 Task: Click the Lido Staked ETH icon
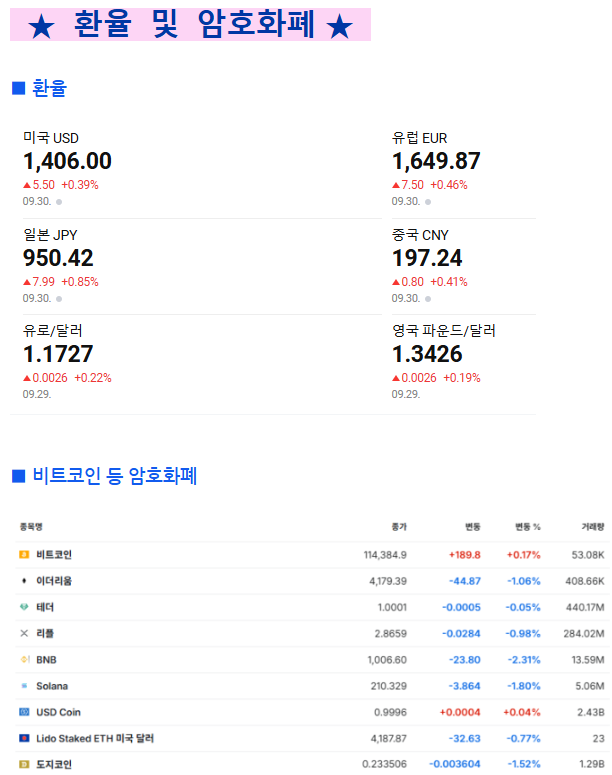point(24,738)
